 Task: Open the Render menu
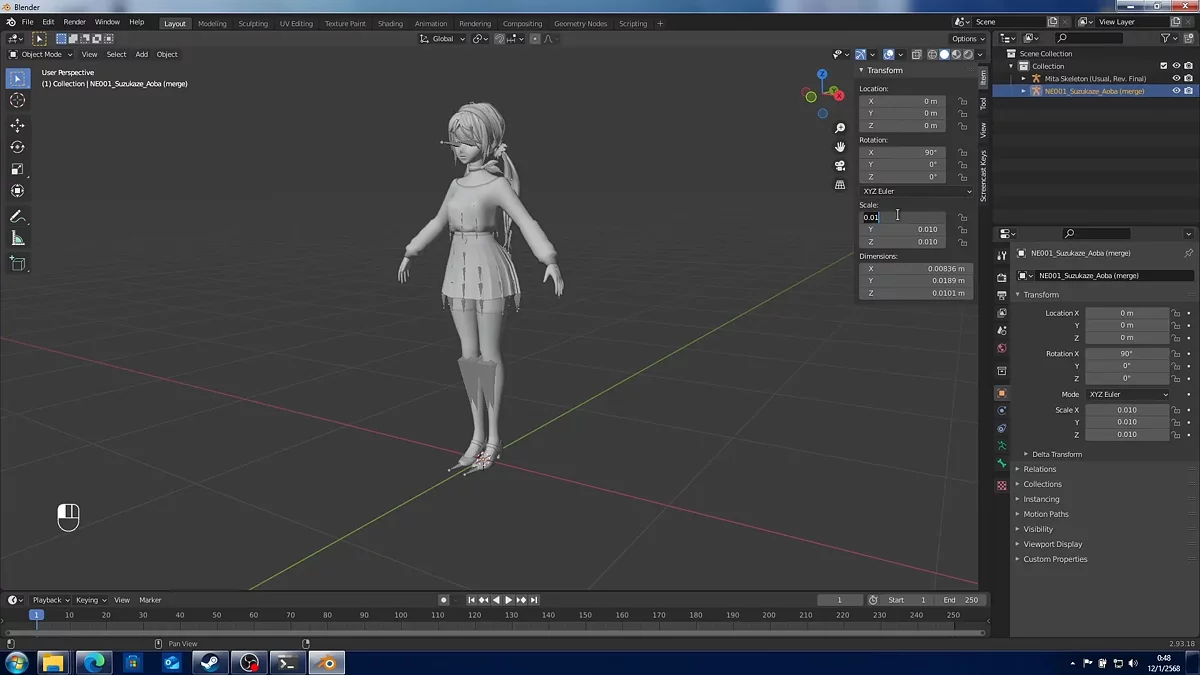[x=74, y=22]
